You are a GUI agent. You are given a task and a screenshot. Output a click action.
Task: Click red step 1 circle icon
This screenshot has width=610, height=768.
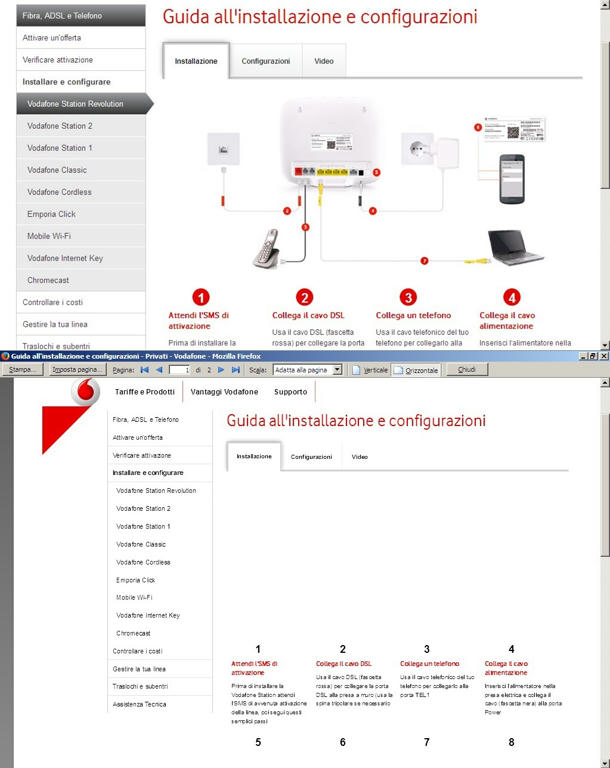201,297
